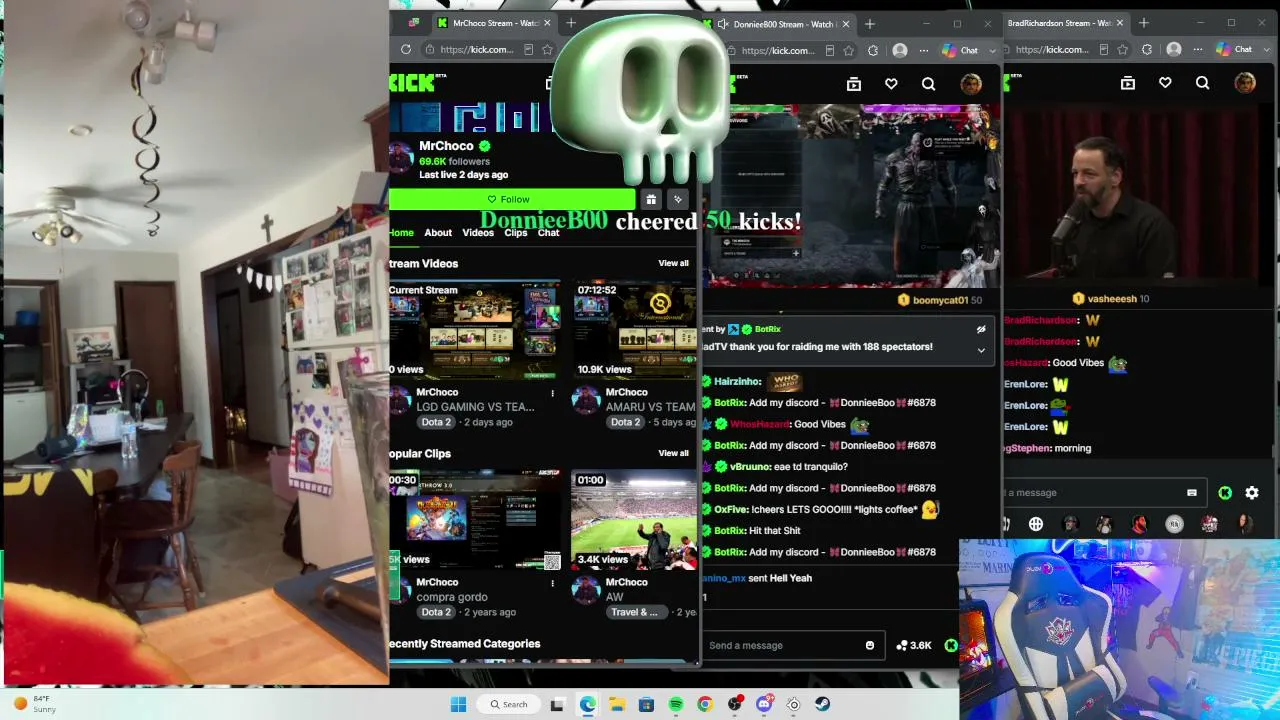Open the browse icon in DonnieeB00 Kick header

pyautogui.click(x=853, y=84)
